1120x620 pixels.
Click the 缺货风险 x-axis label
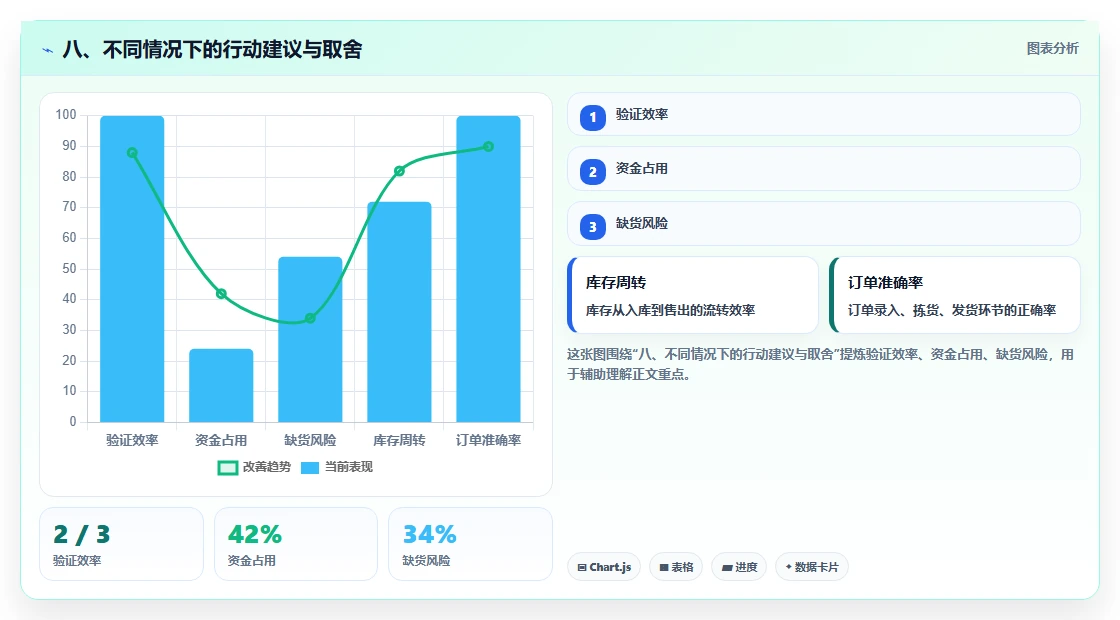(310, 441)
